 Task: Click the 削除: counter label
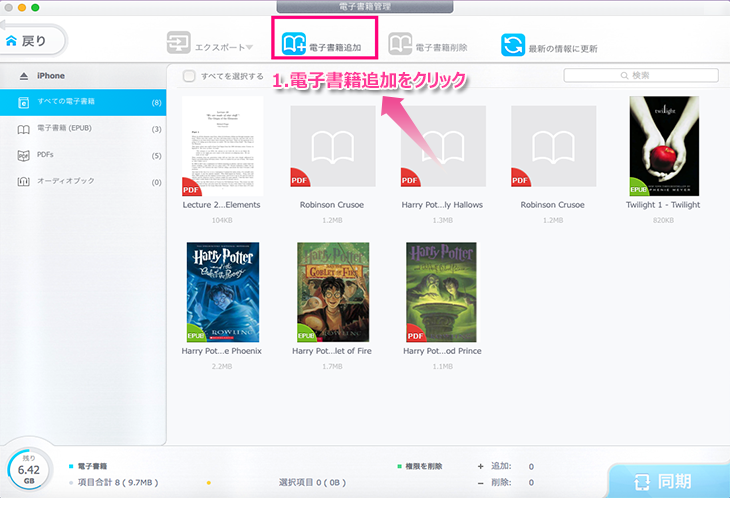tap(501, 483)
